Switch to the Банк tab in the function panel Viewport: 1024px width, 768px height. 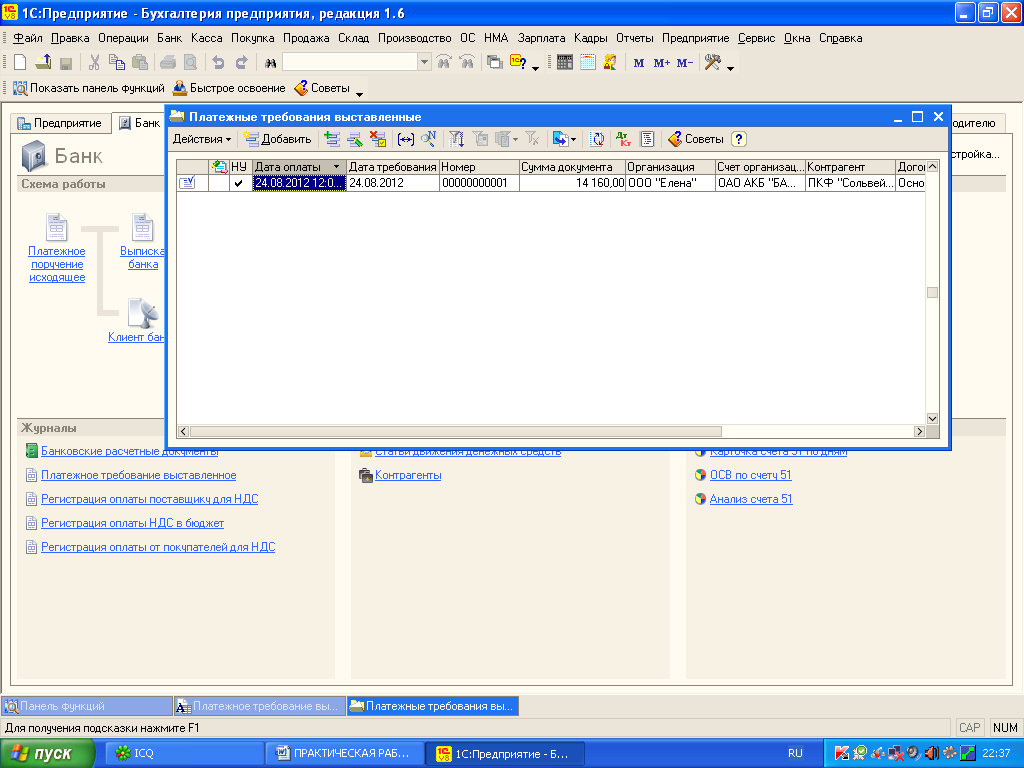tap(140, 123)
